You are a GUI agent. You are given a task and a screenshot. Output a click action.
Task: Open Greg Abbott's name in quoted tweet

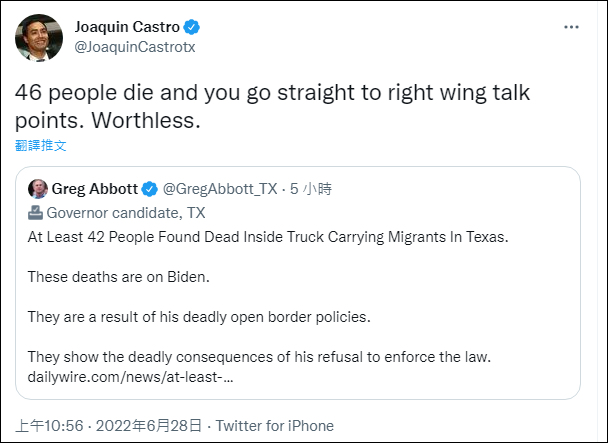point(94,188)
